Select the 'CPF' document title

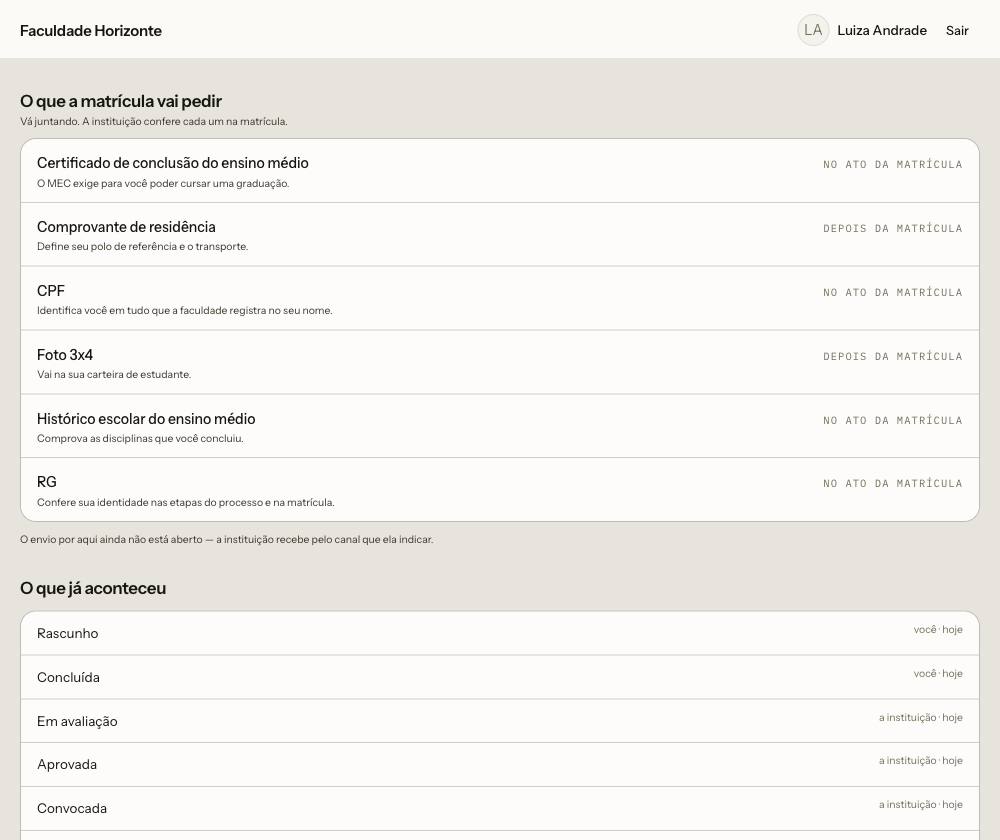point(51,291)
